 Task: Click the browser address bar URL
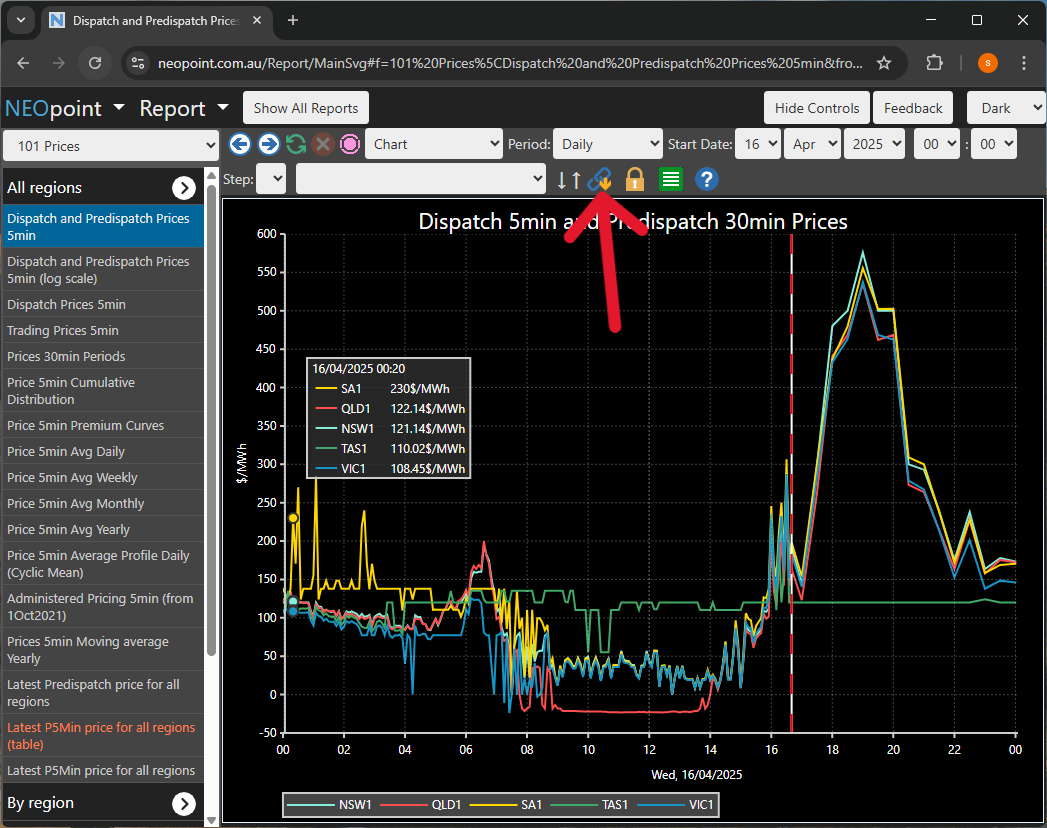coord(510,63)
